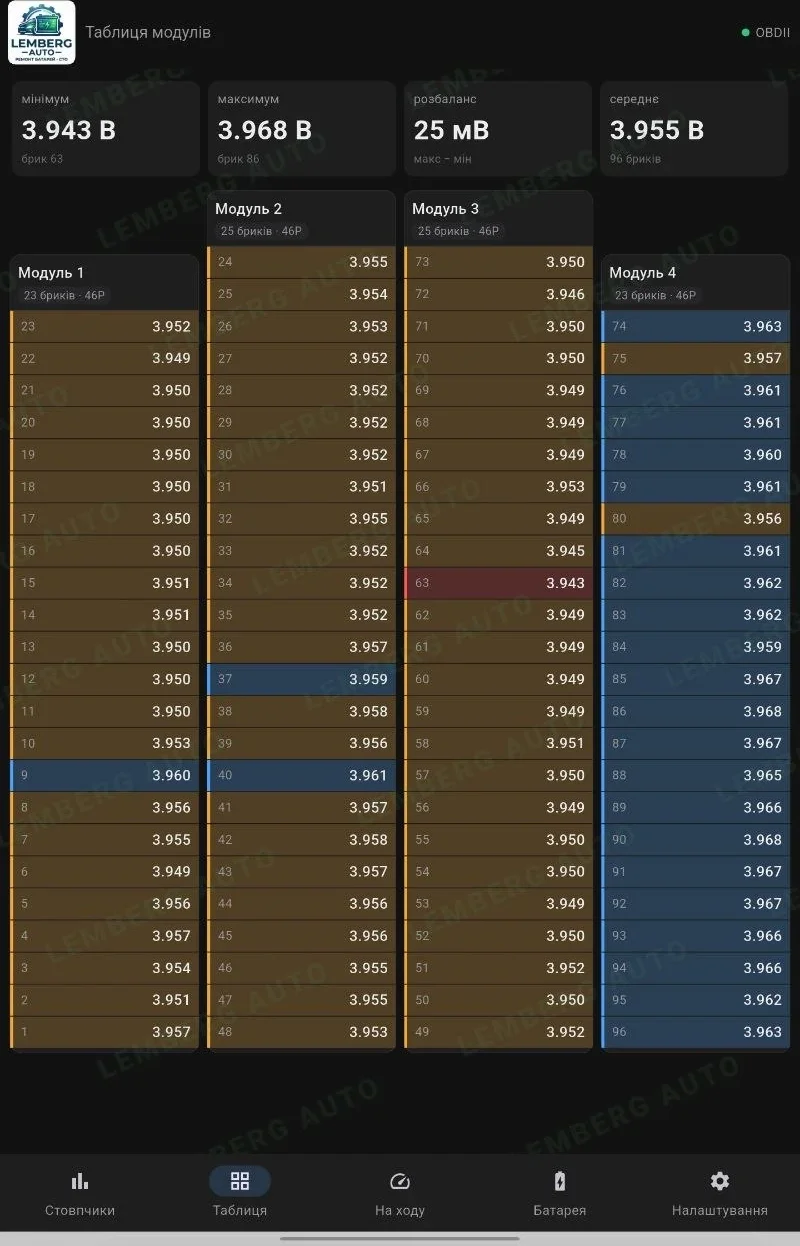Screen dimensions: 800x1246
Task: Select blue brick 9 row showing 3.960
Action: [105, 775]
